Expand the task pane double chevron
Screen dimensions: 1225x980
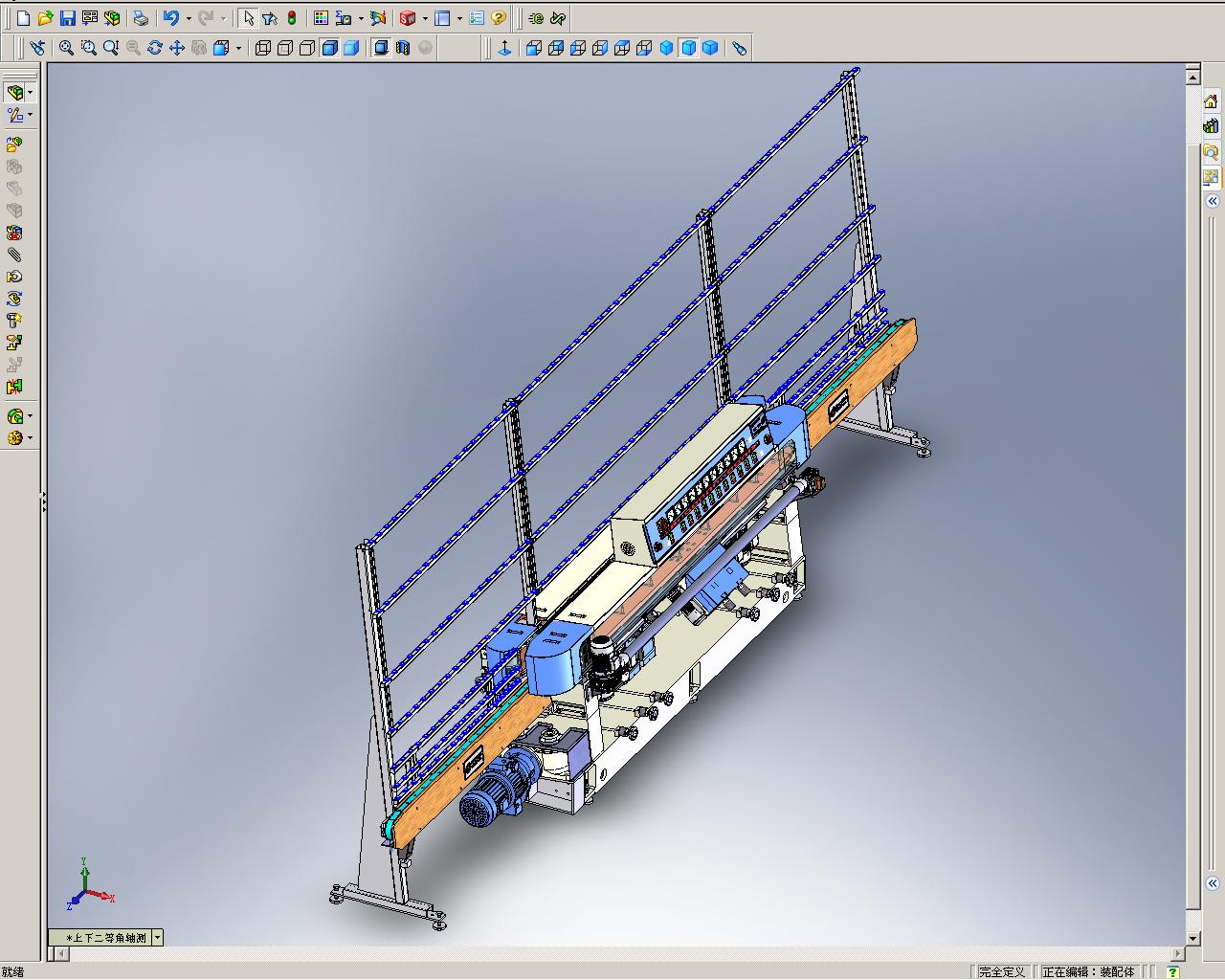1213,201
